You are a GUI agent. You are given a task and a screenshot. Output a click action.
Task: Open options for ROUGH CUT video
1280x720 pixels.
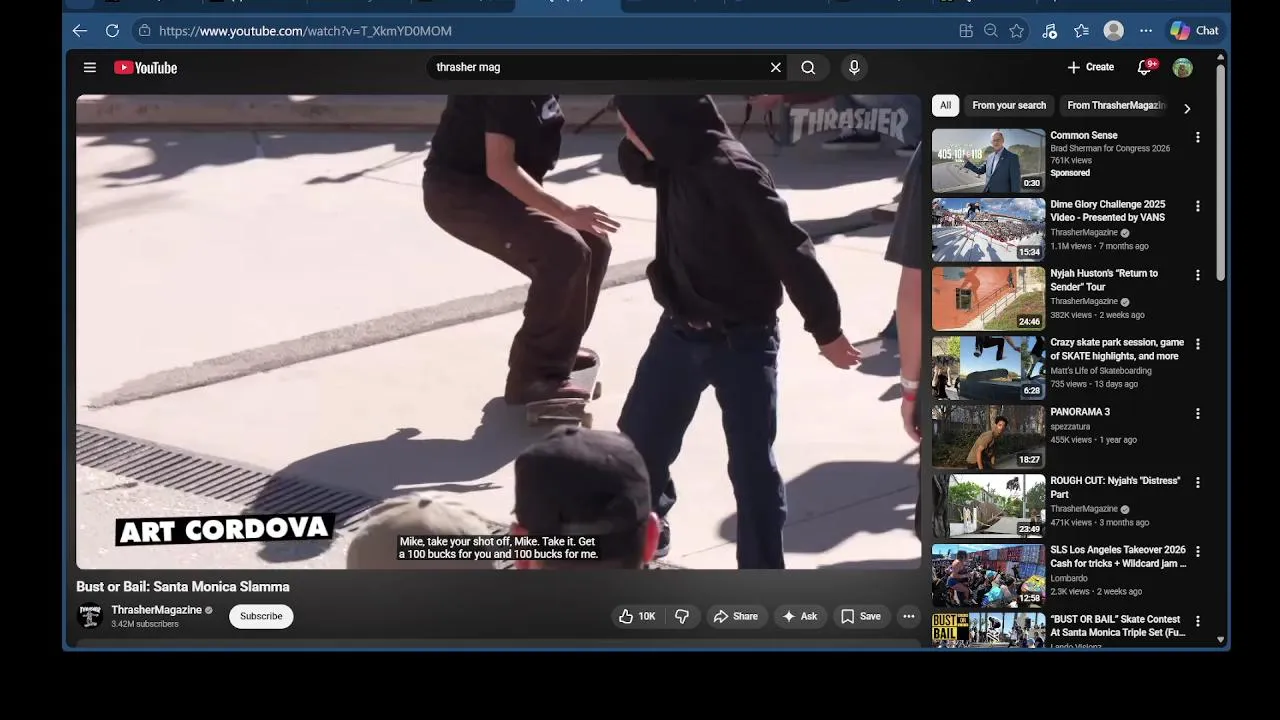[x=1197, y=482]
